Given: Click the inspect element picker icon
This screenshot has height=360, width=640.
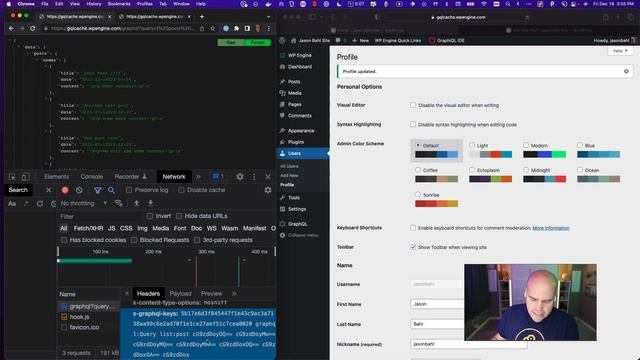Looking at the screenshot, I should 12,177.
